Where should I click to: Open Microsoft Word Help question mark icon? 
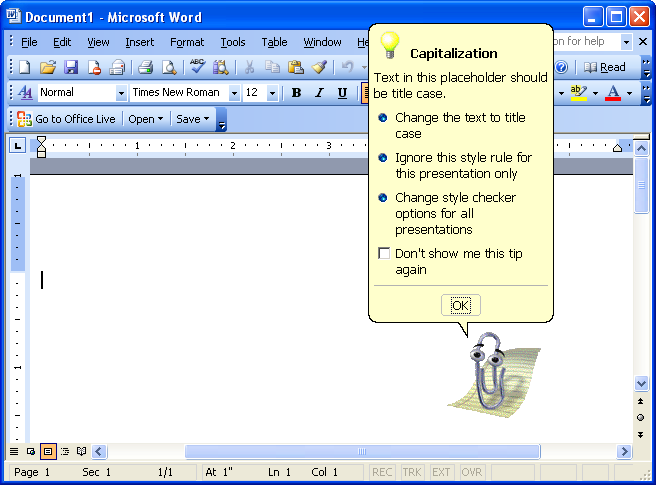pos(561,67)
